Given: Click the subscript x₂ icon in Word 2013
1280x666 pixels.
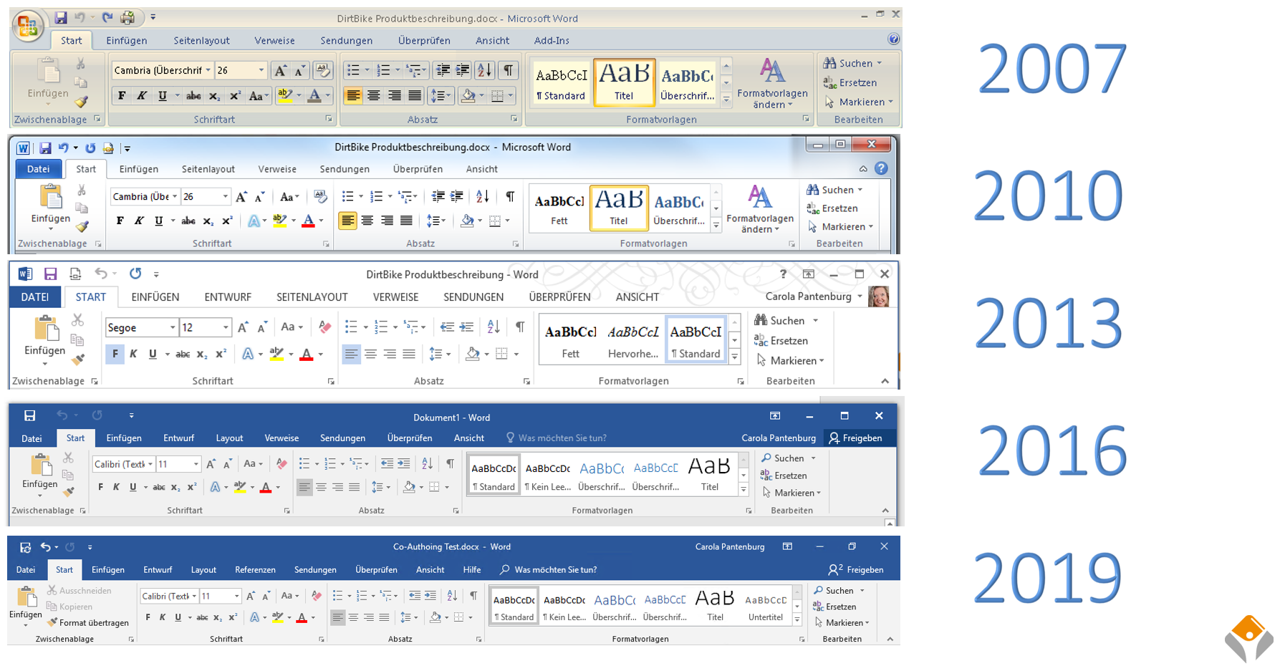Looking at the screenshot, I should click(x=201, y=354).
